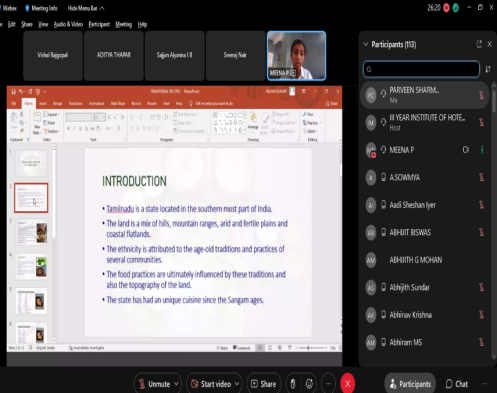This screenshot has height=393, width=497.
Task: Click PARVEEN SHARM muted microphone icon
Action: pos(481,95)
